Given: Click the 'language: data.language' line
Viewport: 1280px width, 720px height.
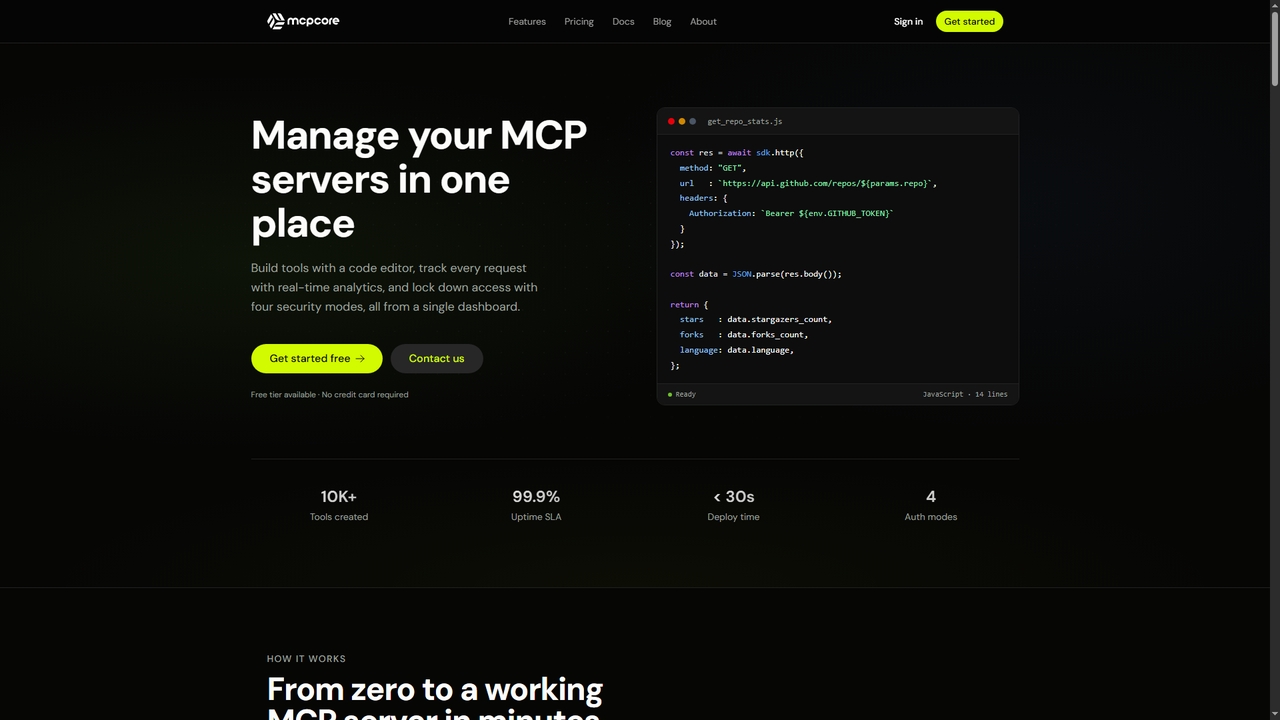Looking at the screenshot, I should pos(737,350).
